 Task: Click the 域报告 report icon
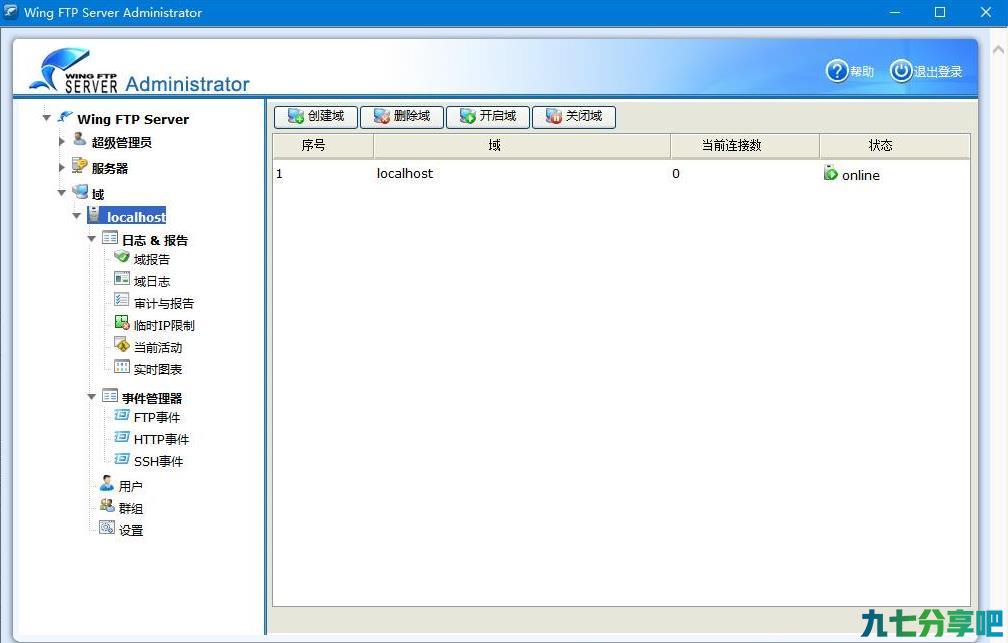pos(122,257)
